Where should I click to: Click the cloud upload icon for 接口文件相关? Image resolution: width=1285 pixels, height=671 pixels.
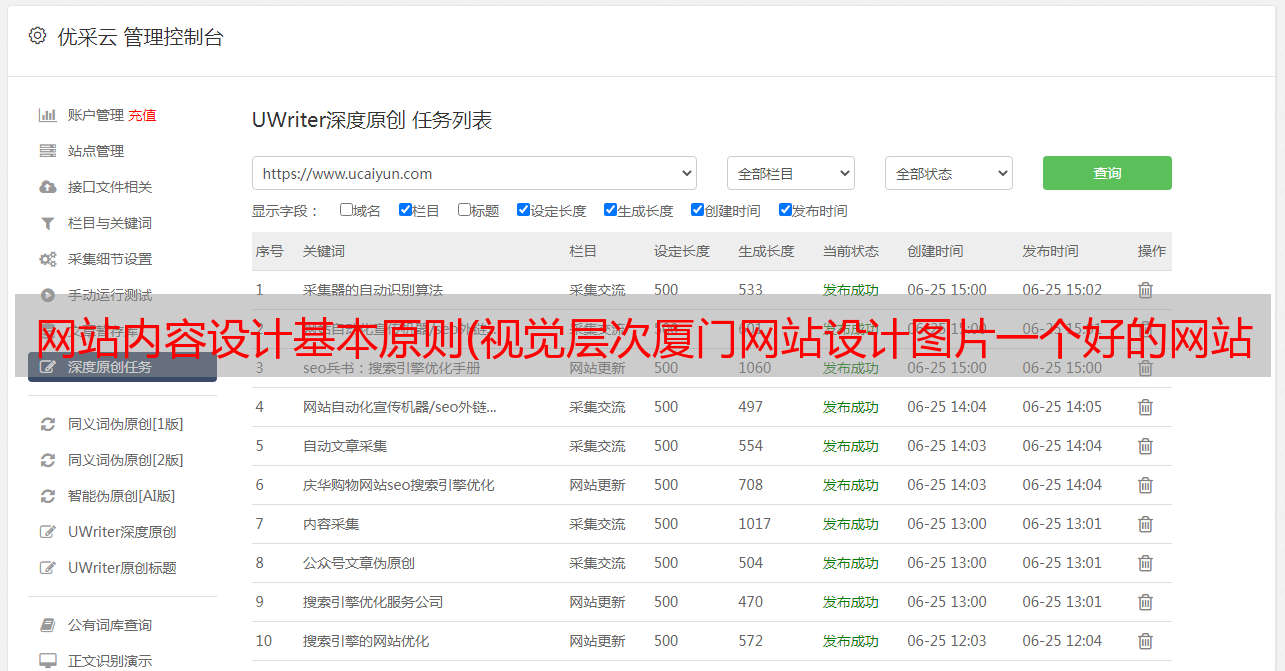[x=47, y=187]
